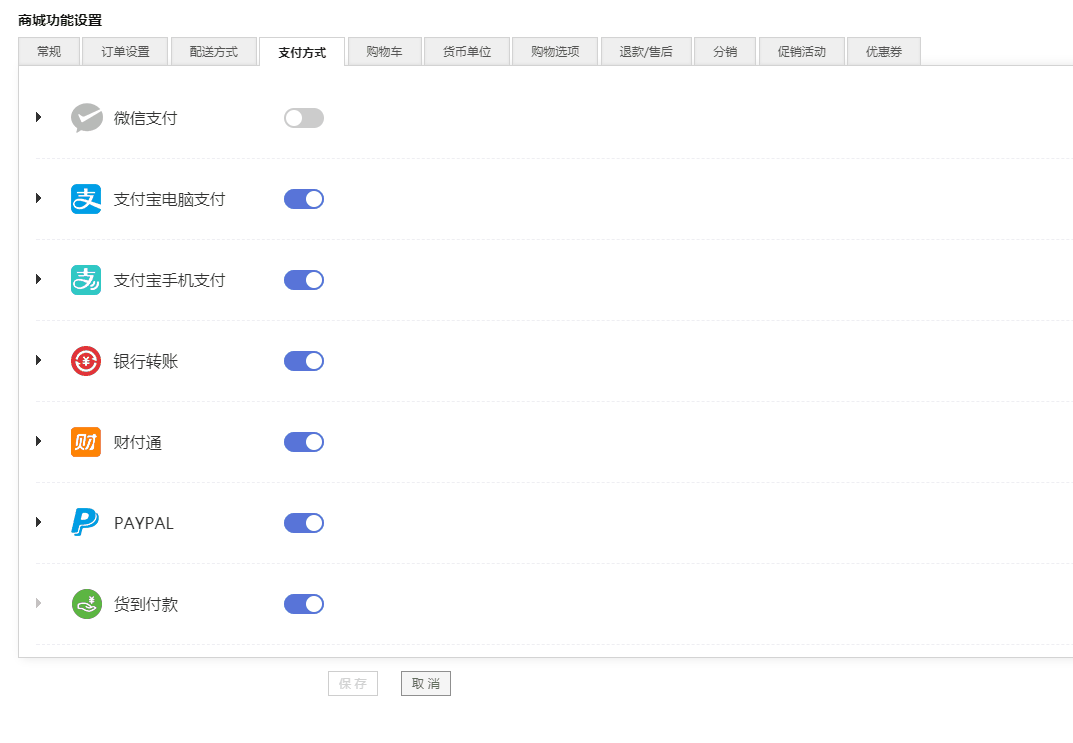Switch to the 优惠券 tab
This screenshot has width=1073, height=743.
tap(883, 51)
